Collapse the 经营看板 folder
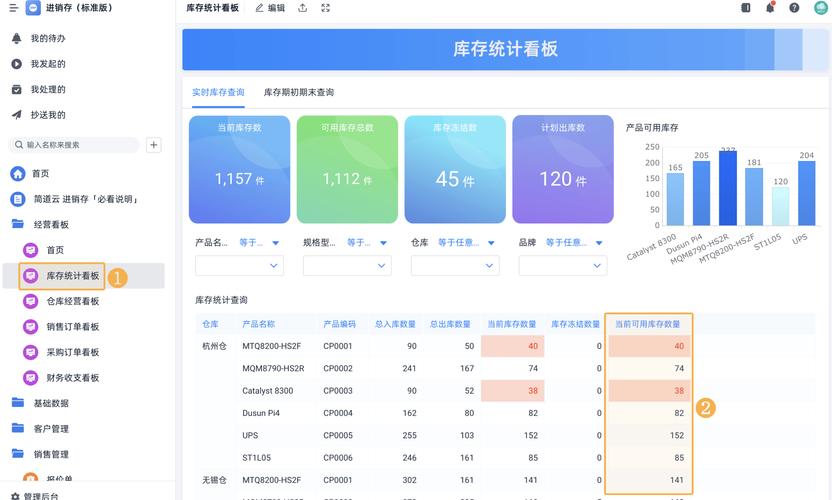Viewport: 832px width, 500px height. 40,225
